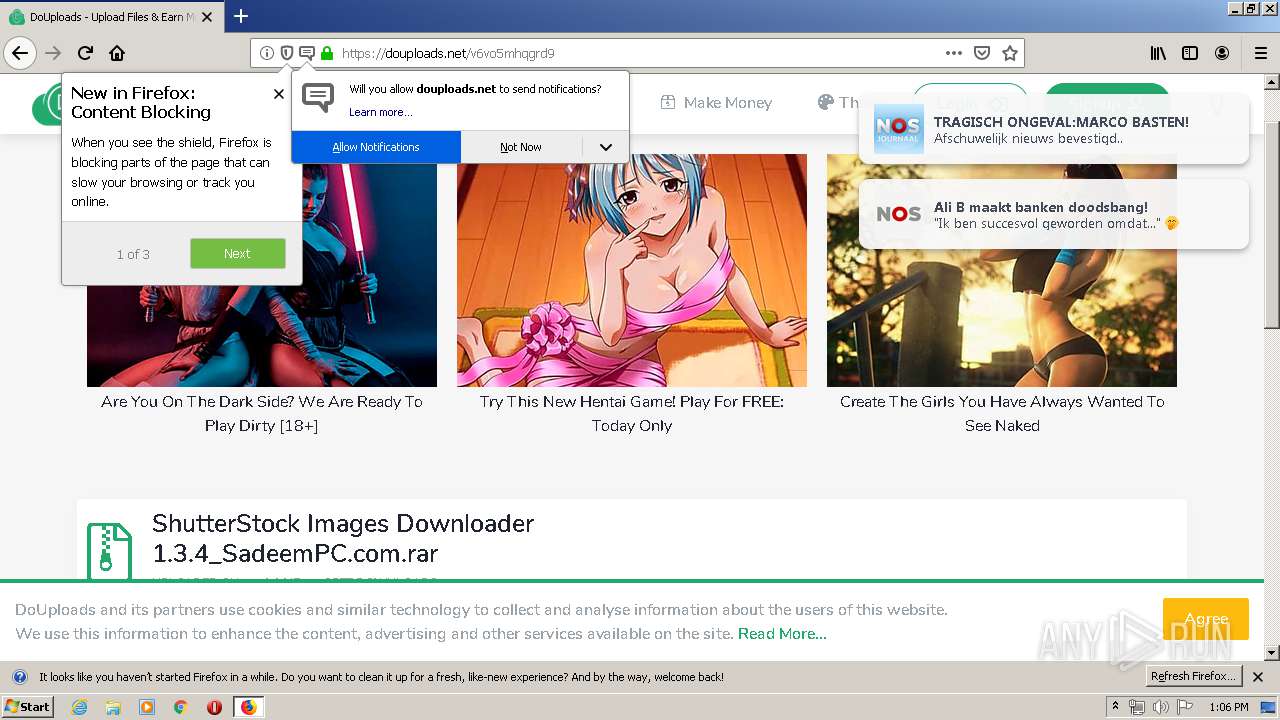Open action center flag tray icon
Screen dimensions: 1280x720
[x=1185, y=707]
